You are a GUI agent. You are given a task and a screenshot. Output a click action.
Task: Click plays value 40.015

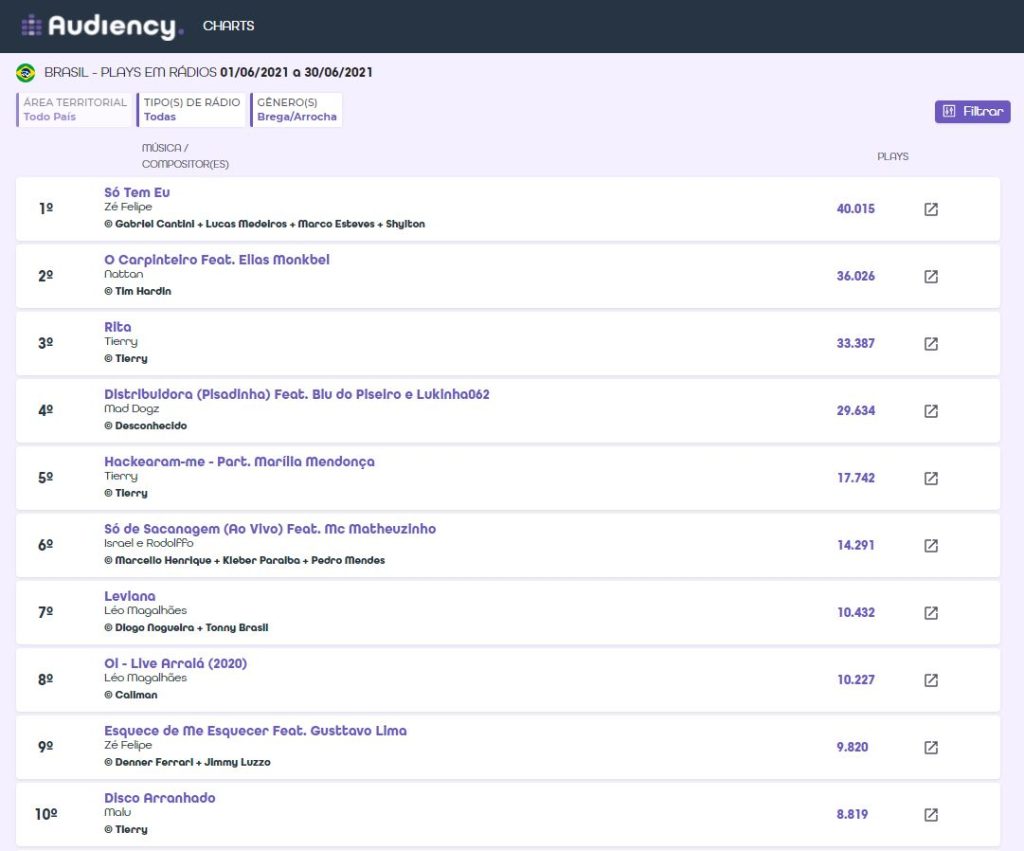(856, 209)
